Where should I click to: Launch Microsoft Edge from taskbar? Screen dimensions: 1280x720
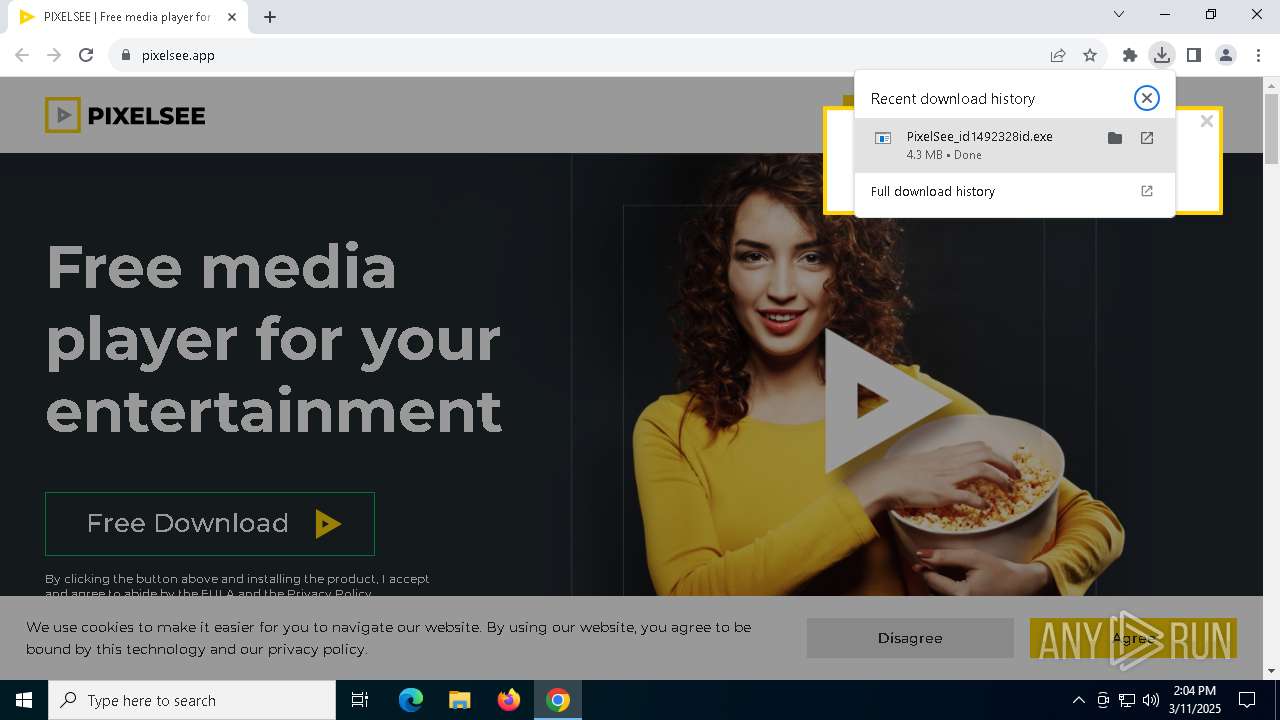[411, 700]
